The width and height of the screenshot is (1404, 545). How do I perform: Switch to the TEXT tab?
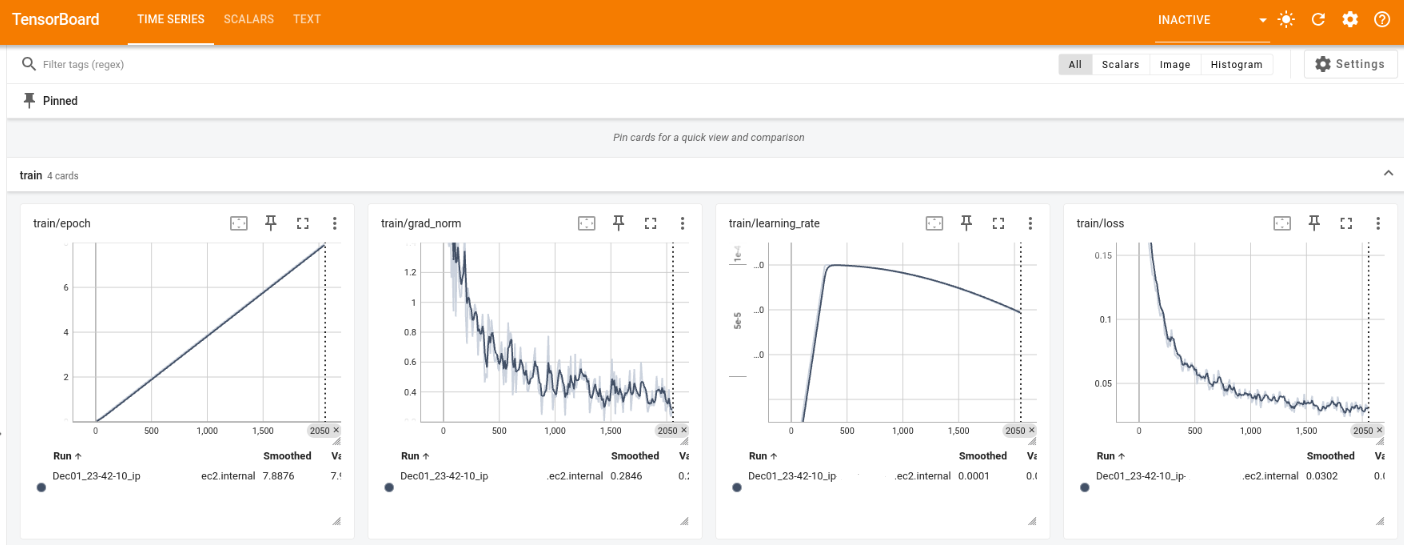[x=307, y=20]
